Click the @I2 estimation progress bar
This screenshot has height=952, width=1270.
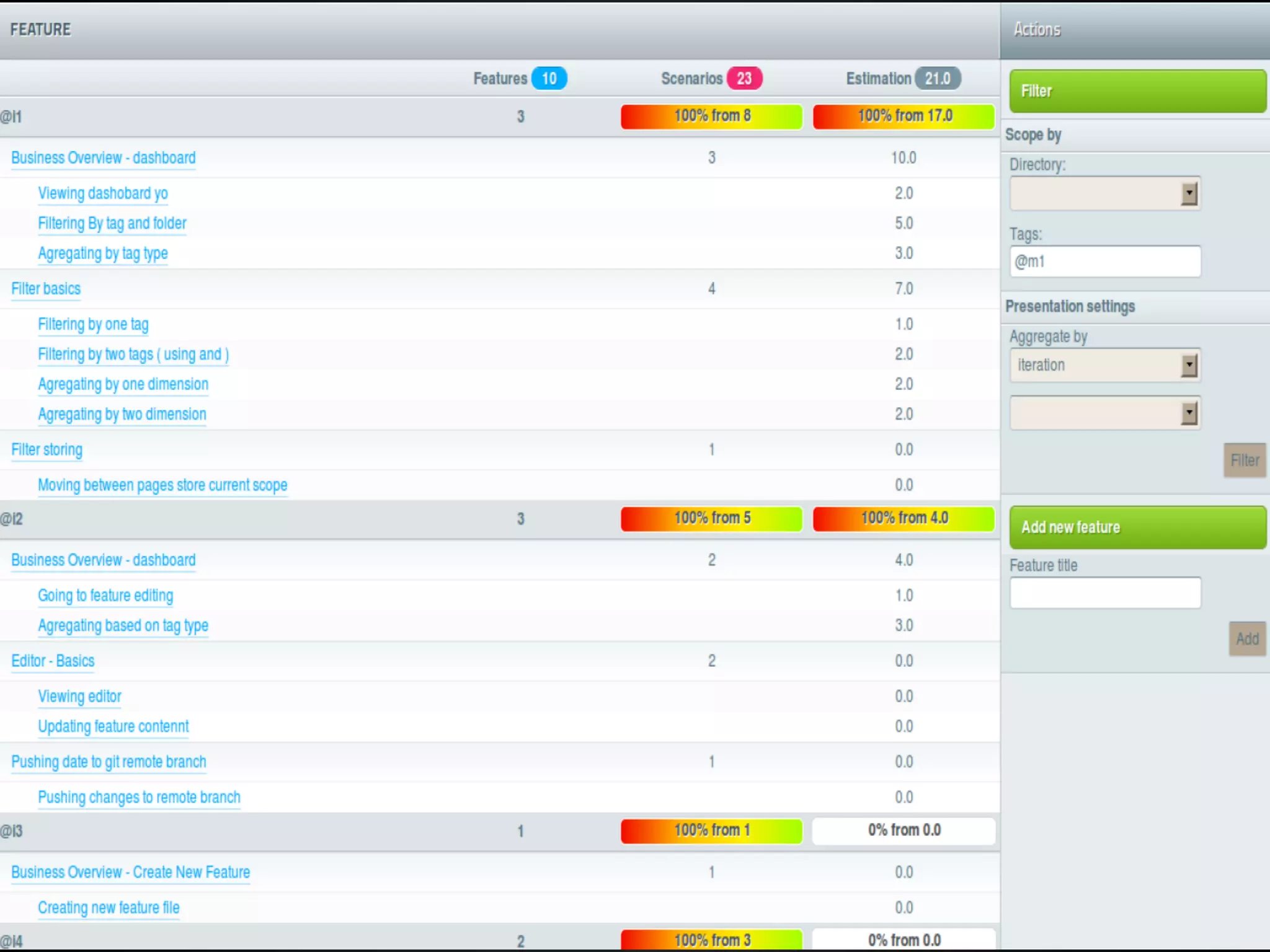pos(904,519)
